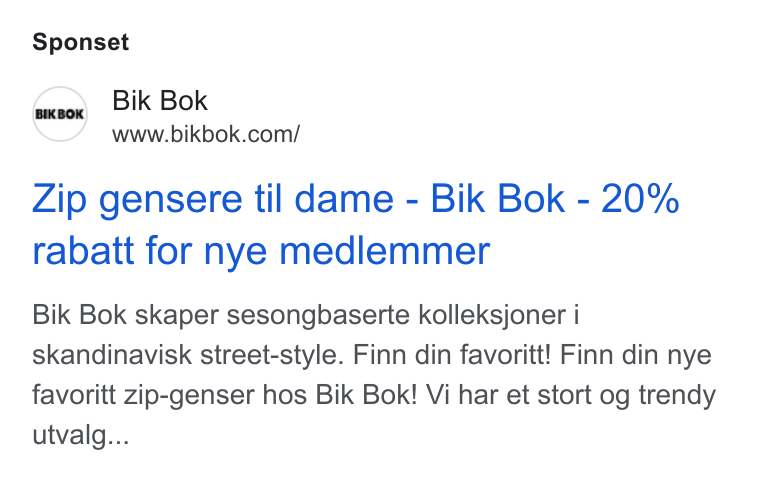Click 'rabatt for nye medlemmer' headline line

(261, 251)
